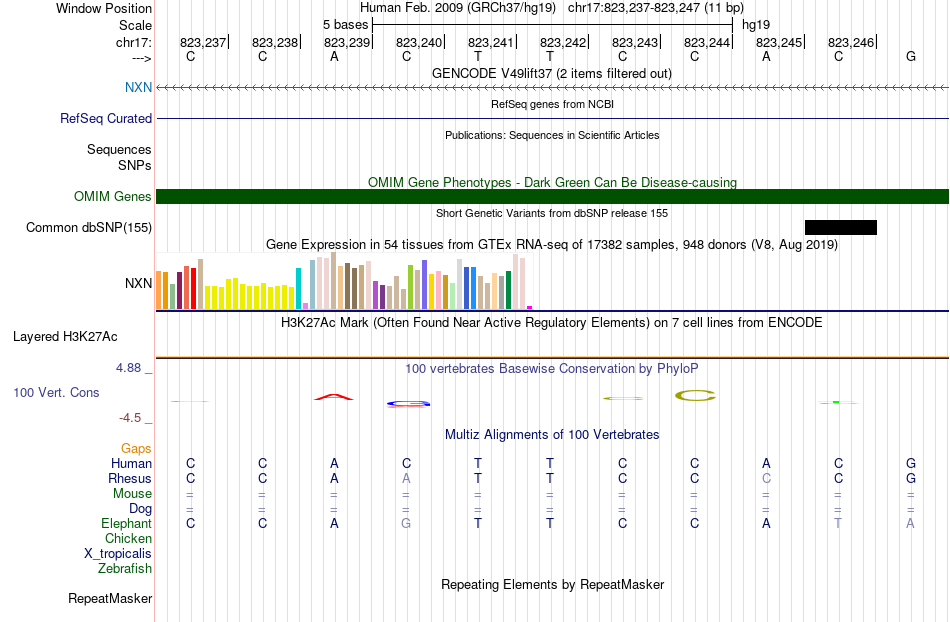Click NXN label beside the GTEx bar chart
The height and width of the screenshot is (622, 950).
click(x=138, y=283)
